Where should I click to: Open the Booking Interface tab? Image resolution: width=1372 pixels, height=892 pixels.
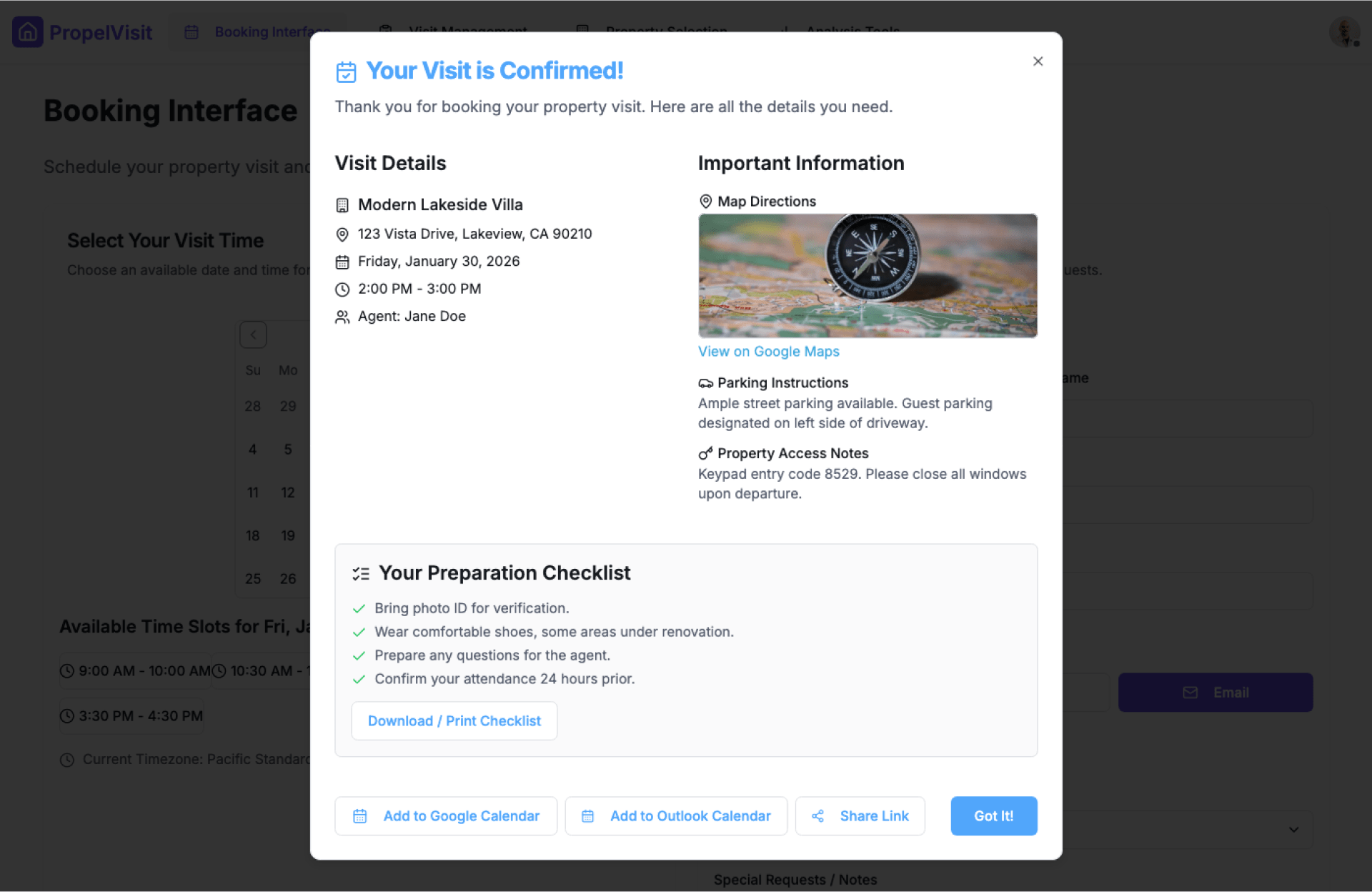[x=257, y=32]
